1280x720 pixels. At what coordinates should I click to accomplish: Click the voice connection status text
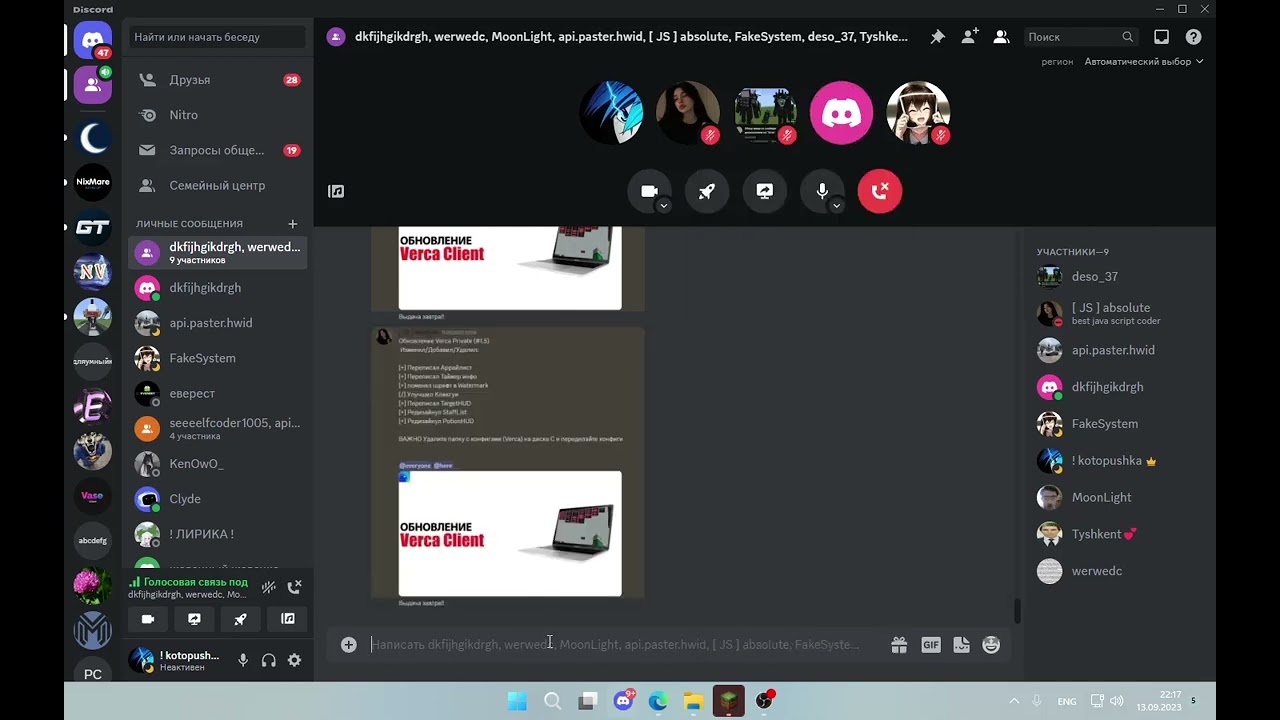[x=195, y=582]
